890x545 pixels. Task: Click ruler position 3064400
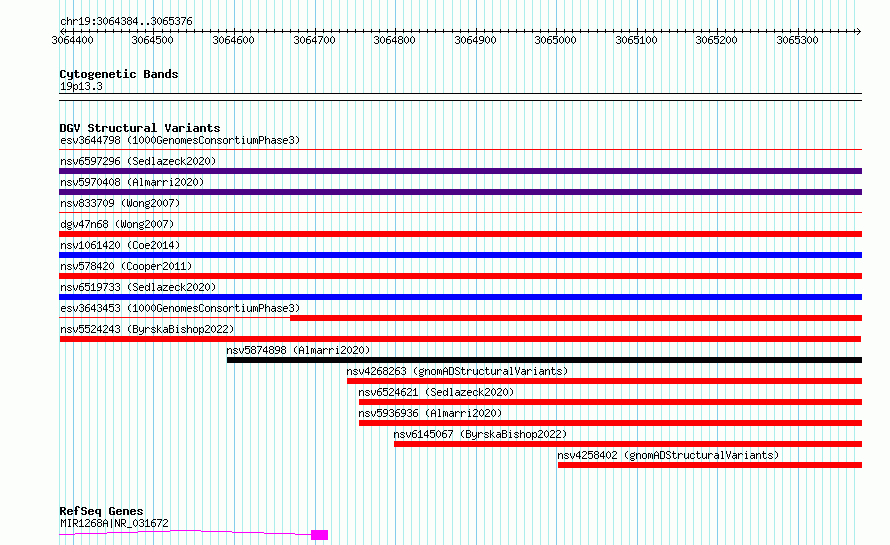tap(73, 40)
